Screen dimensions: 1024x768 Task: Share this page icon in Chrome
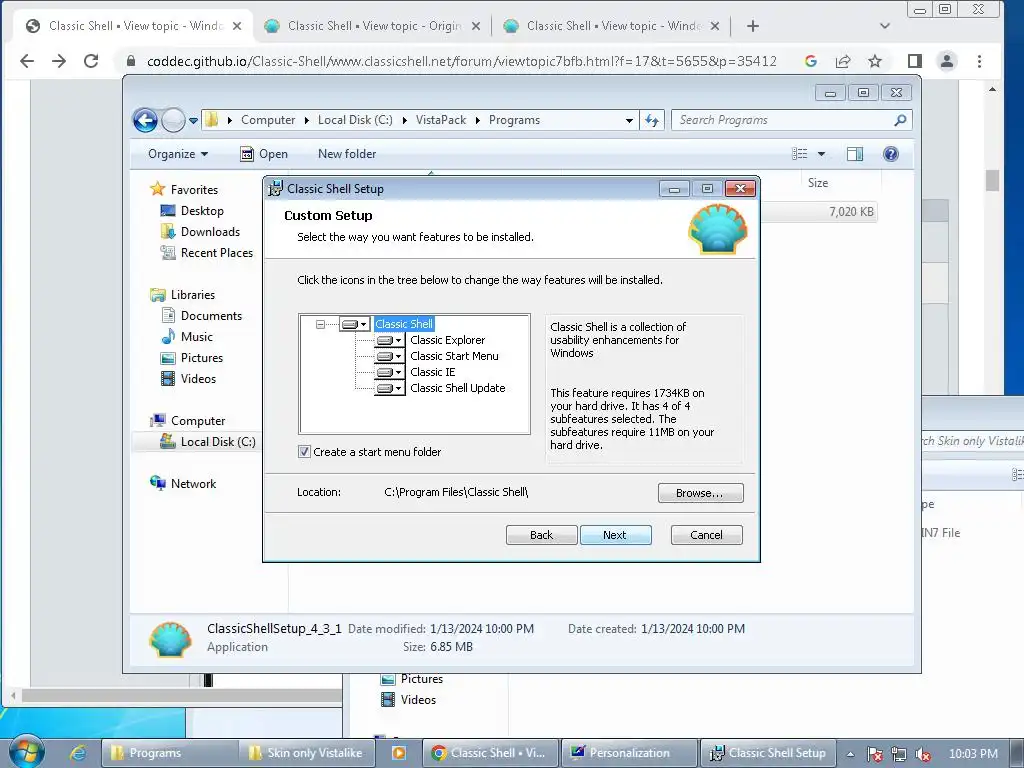(843, 61)
